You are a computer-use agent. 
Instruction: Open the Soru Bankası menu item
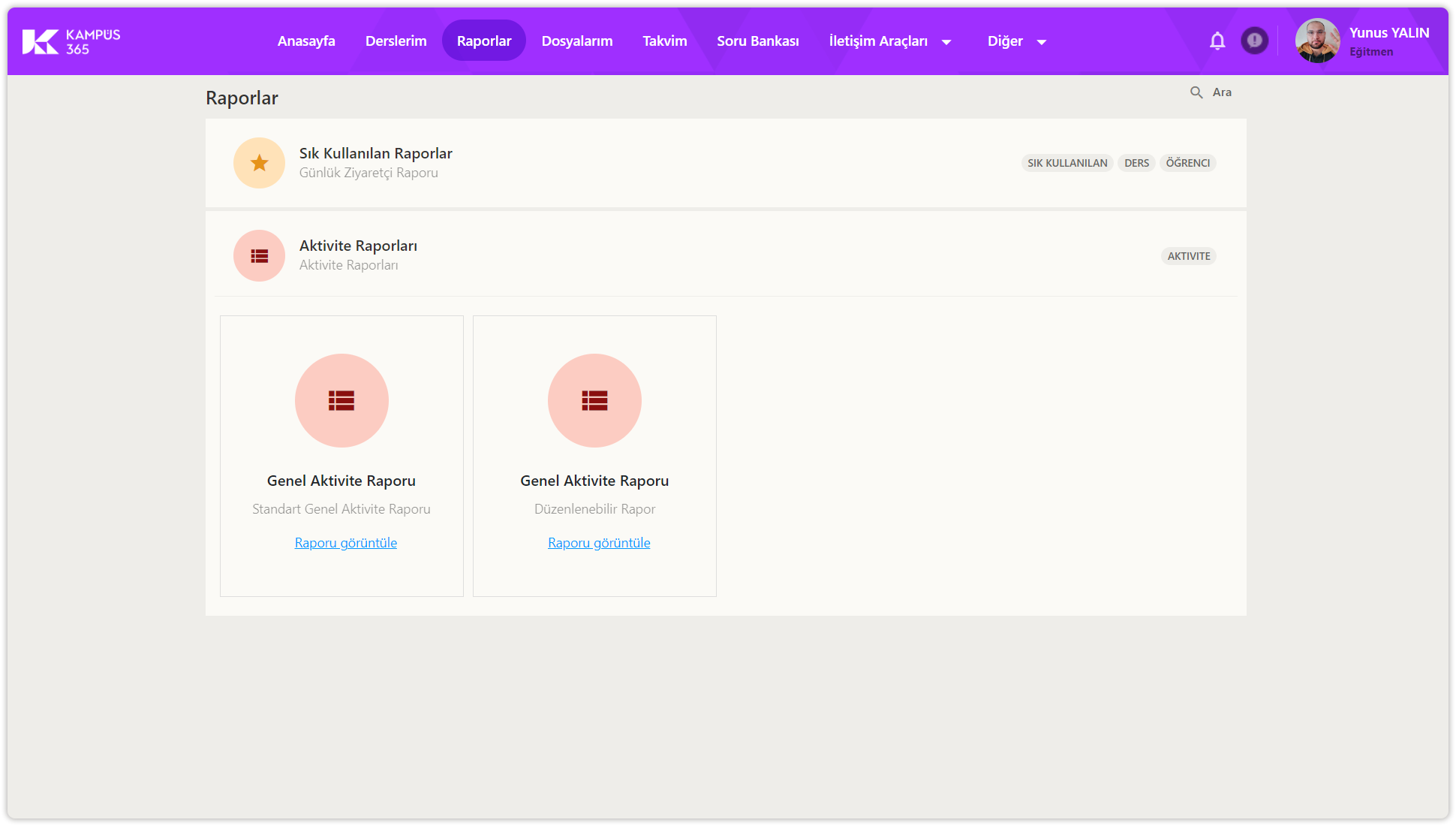click(x=757, y=41)
